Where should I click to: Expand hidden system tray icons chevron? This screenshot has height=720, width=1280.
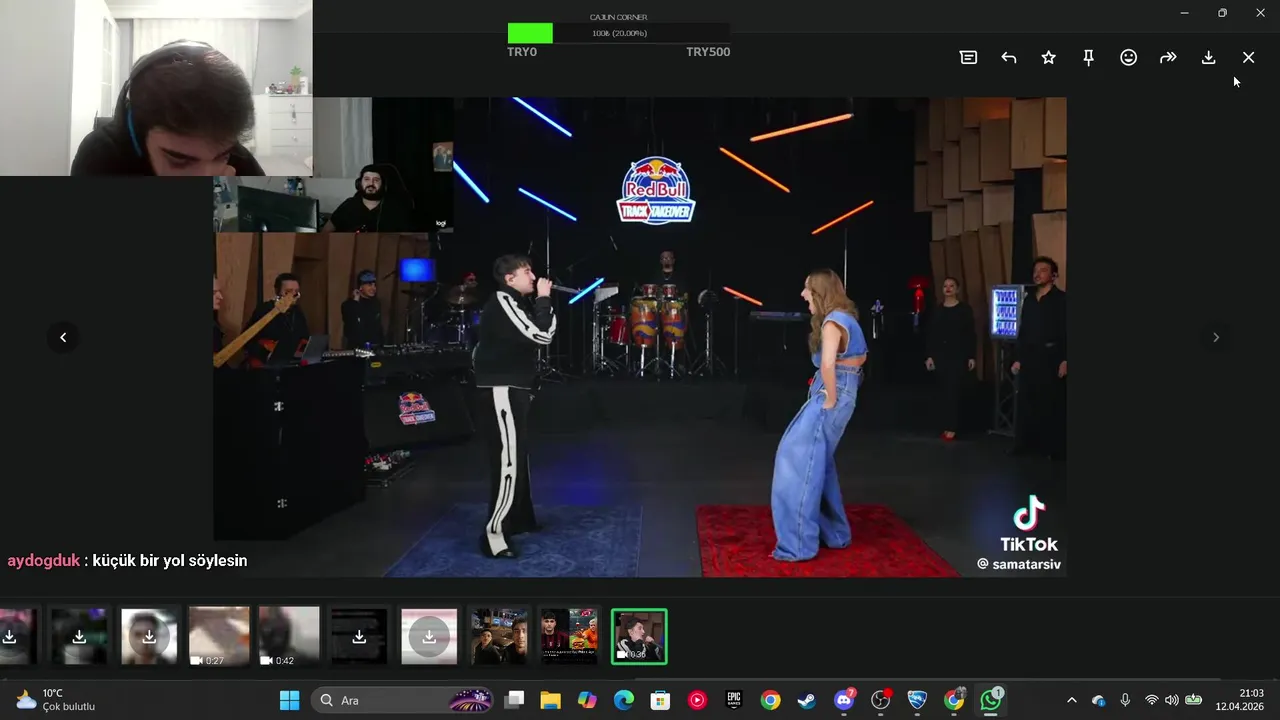point(1072,700)
